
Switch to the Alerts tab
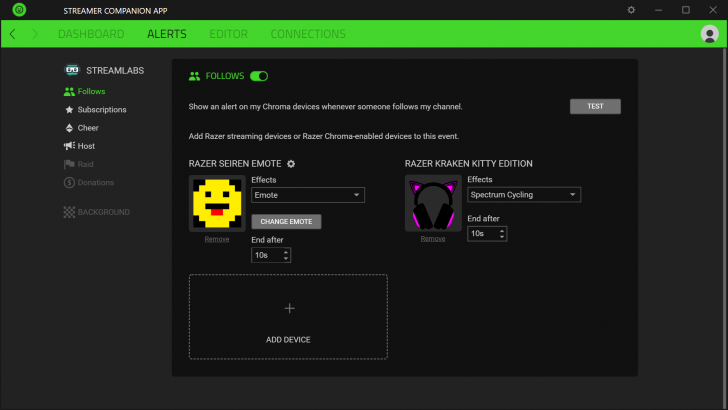coord(167,34)
